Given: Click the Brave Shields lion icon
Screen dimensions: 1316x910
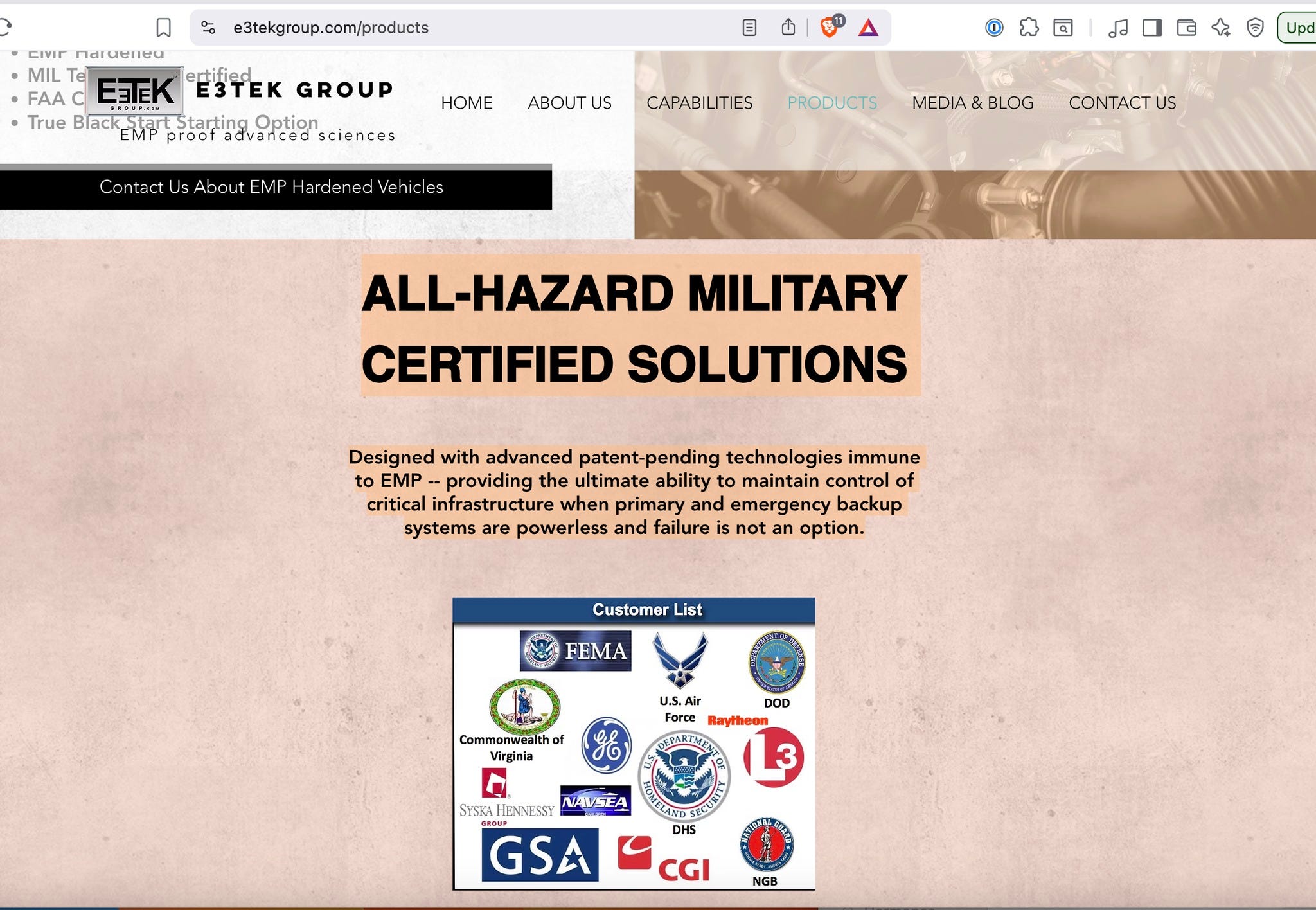Looking at the screenshot, I should point(830,28).
